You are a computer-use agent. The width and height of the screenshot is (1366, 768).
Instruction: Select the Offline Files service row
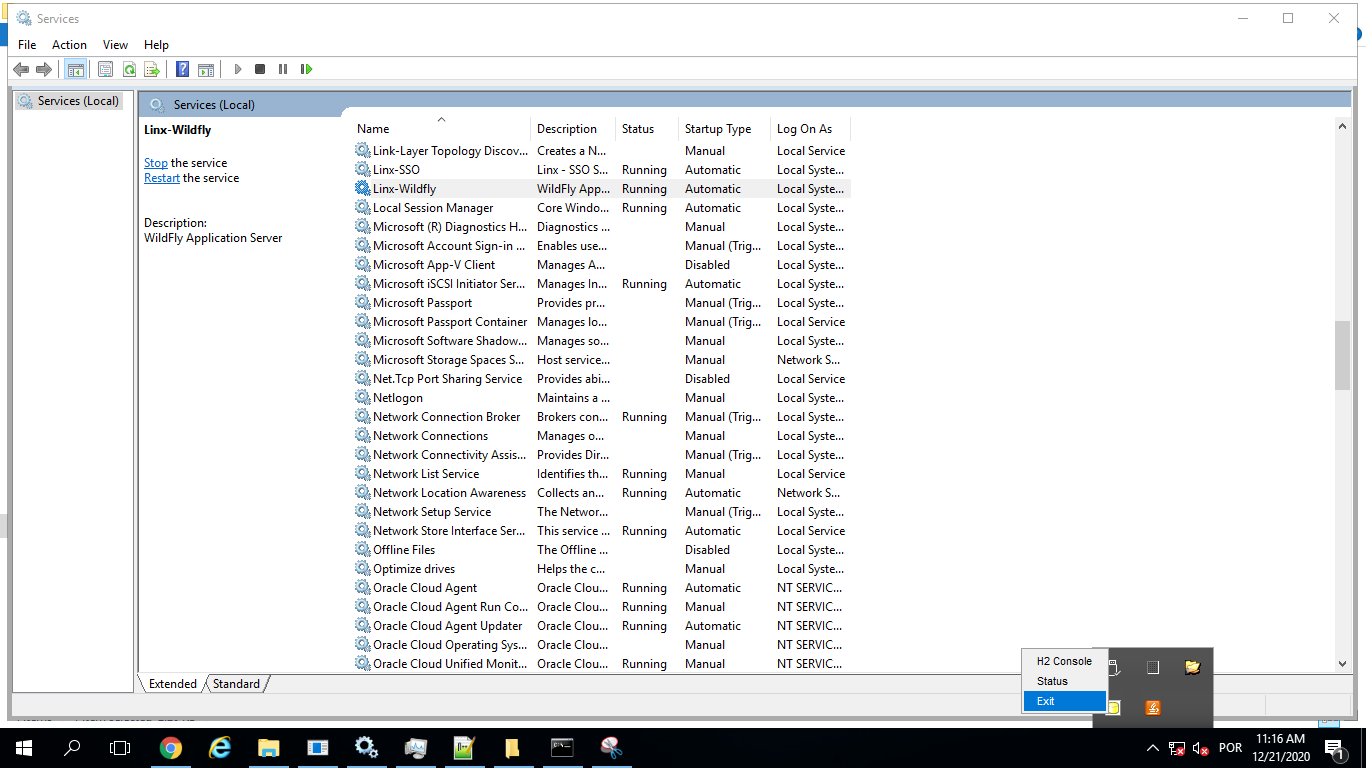(x=600, y=550)
